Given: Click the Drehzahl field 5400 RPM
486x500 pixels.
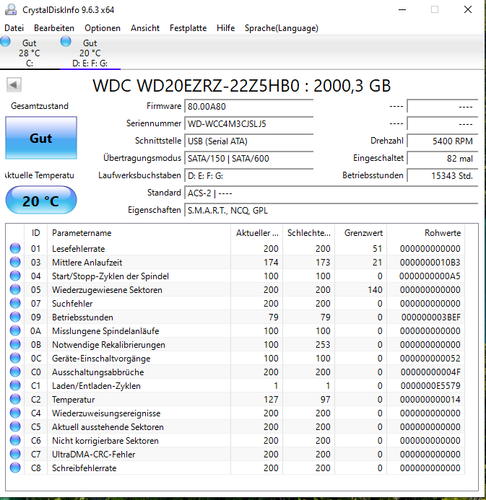Looking at the screenshot, I should (x=442, y=141).
